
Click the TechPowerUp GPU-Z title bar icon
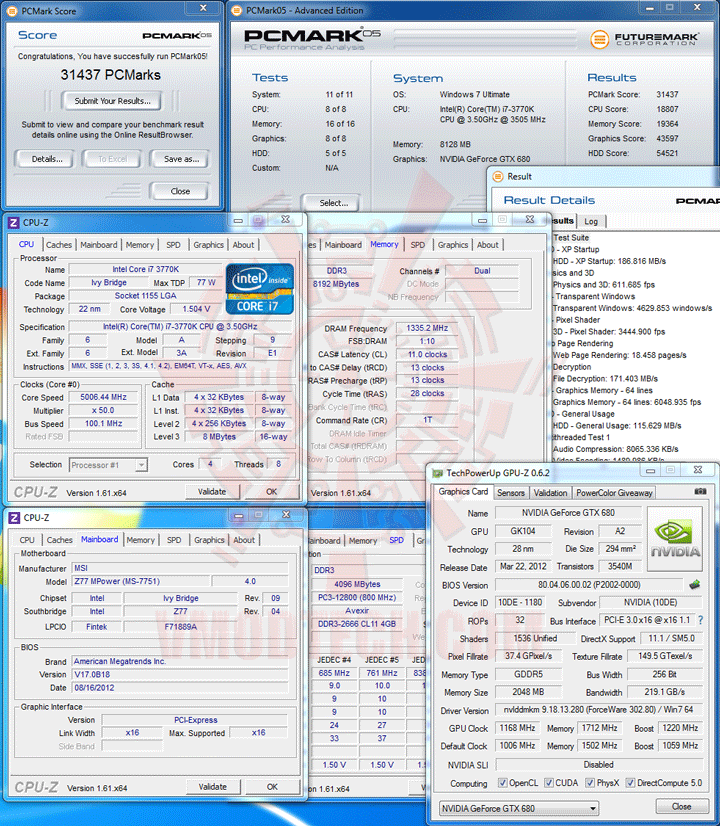click(437, 473)
